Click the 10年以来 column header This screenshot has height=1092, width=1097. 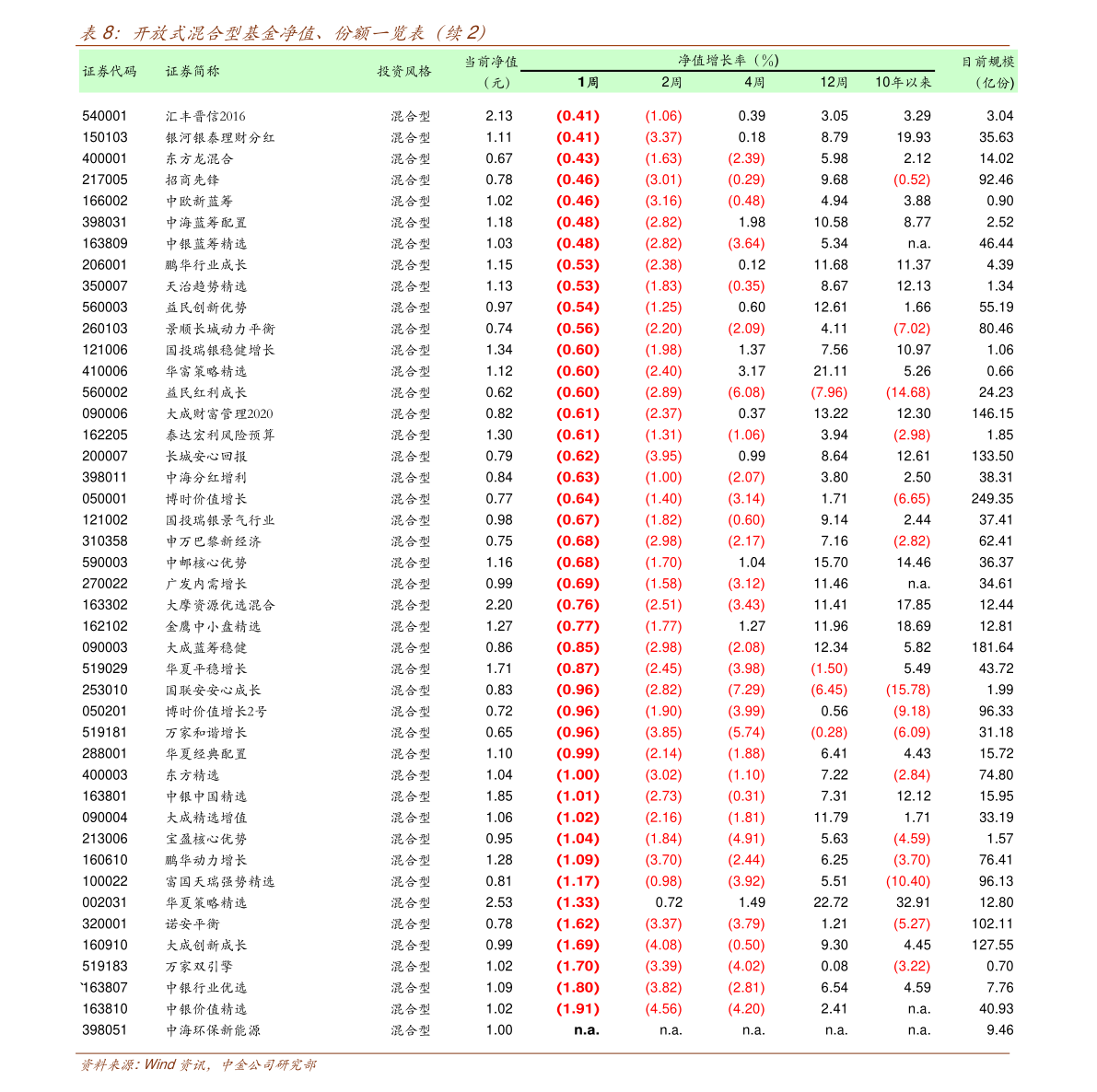click(x=904, y=83)
